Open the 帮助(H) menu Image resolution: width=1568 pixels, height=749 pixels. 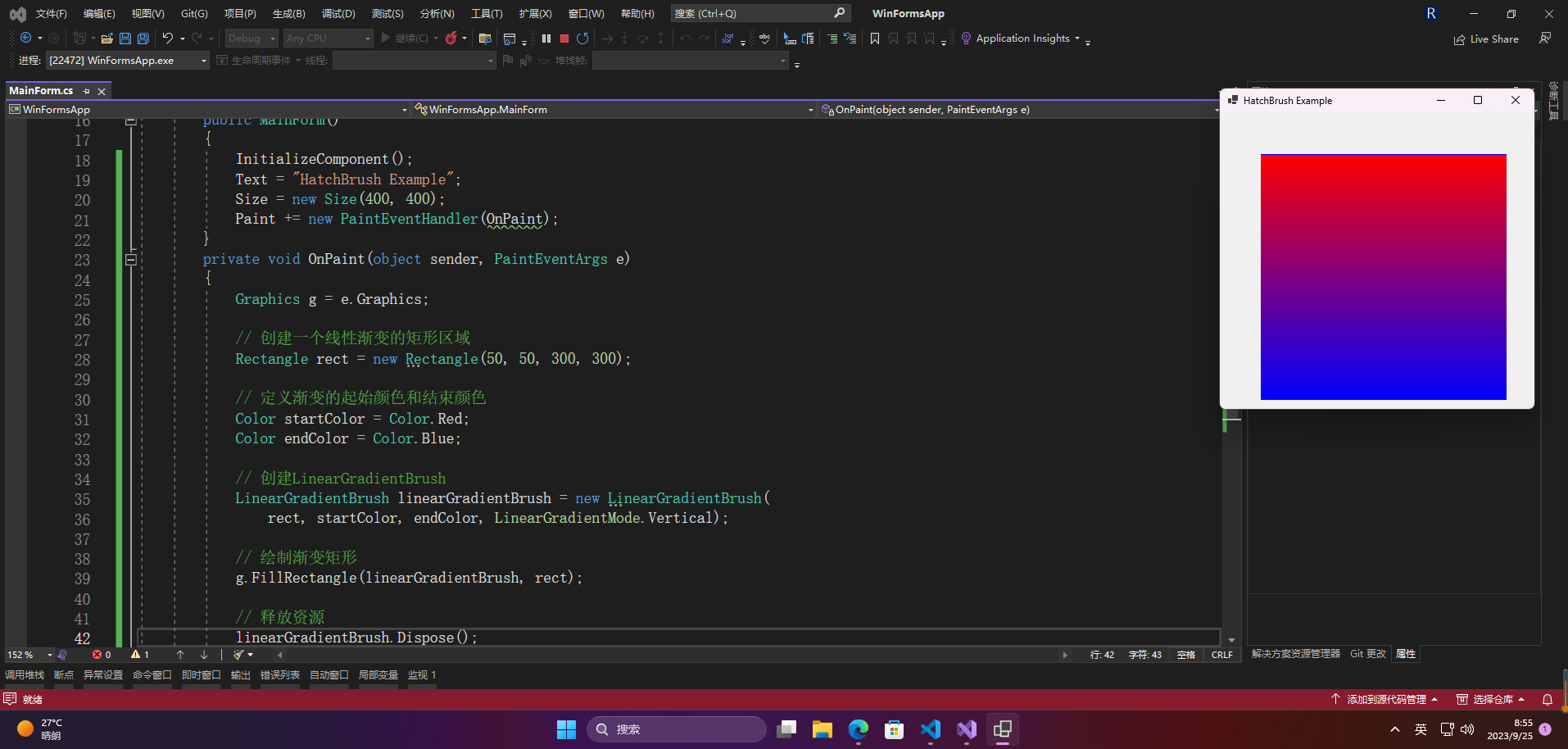pos(637,14)
